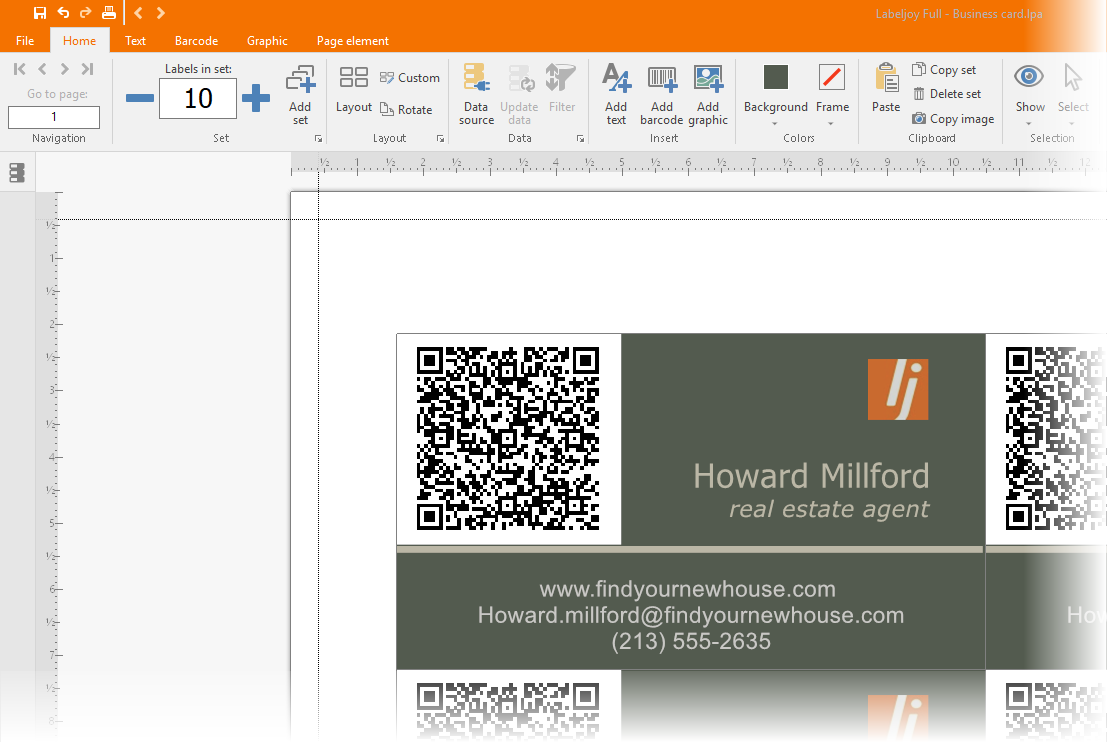The height and width of the screenshot is (742, 1107).
Task: Open Frame color dropdown arrow
Action: coord(831,124)
